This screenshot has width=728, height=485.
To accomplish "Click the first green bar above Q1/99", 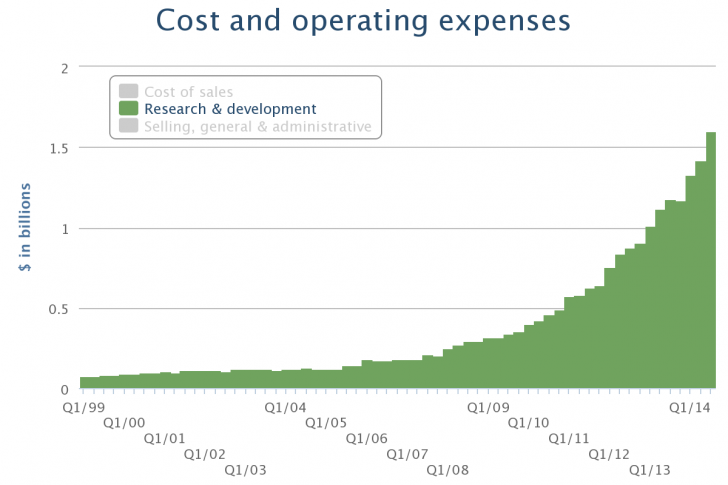I will tap(85, 382).
